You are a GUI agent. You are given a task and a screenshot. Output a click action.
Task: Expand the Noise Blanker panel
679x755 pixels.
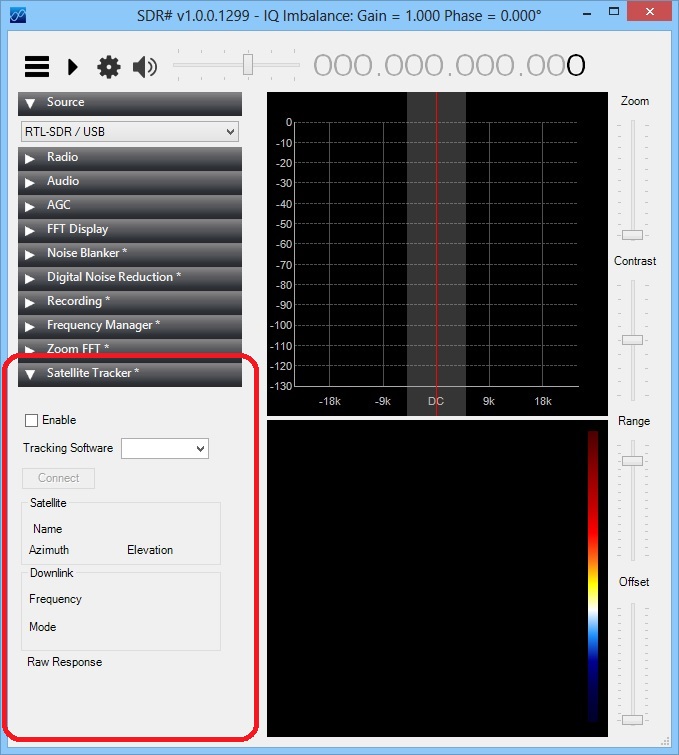coord(130,255)
